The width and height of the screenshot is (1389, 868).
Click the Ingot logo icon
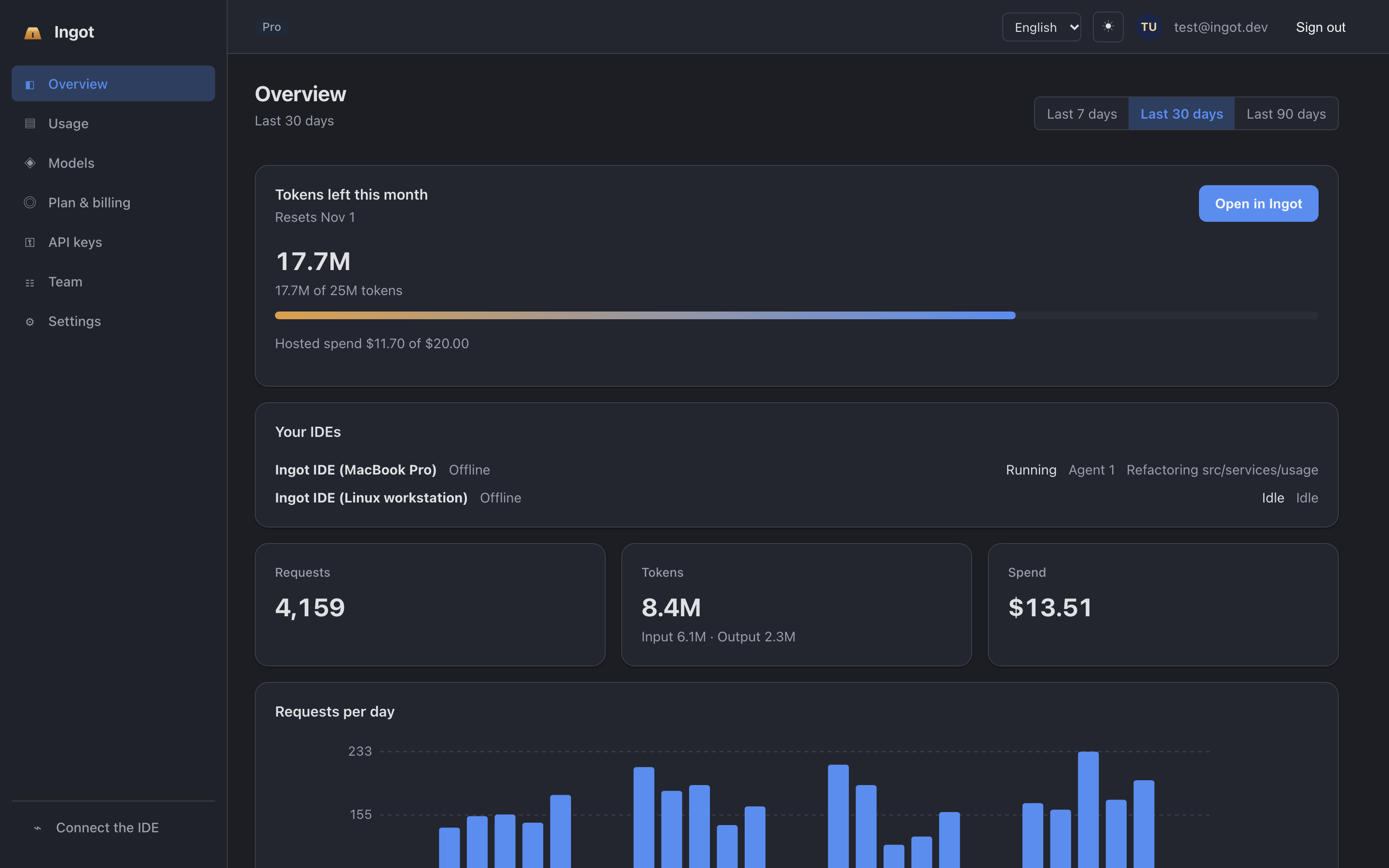tap(33, 33)
